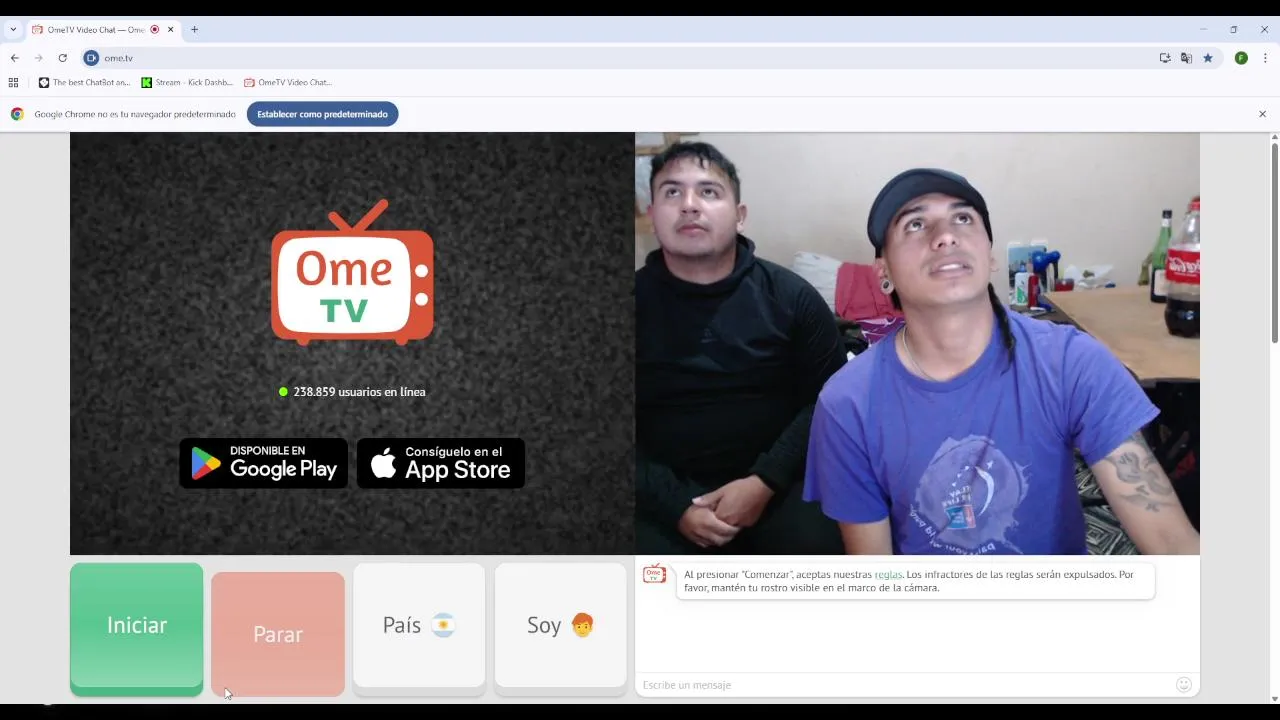Open the OmeTV Video Chat bookmark
This screenshot has width=1280, height=720.
tap(288, 83)
